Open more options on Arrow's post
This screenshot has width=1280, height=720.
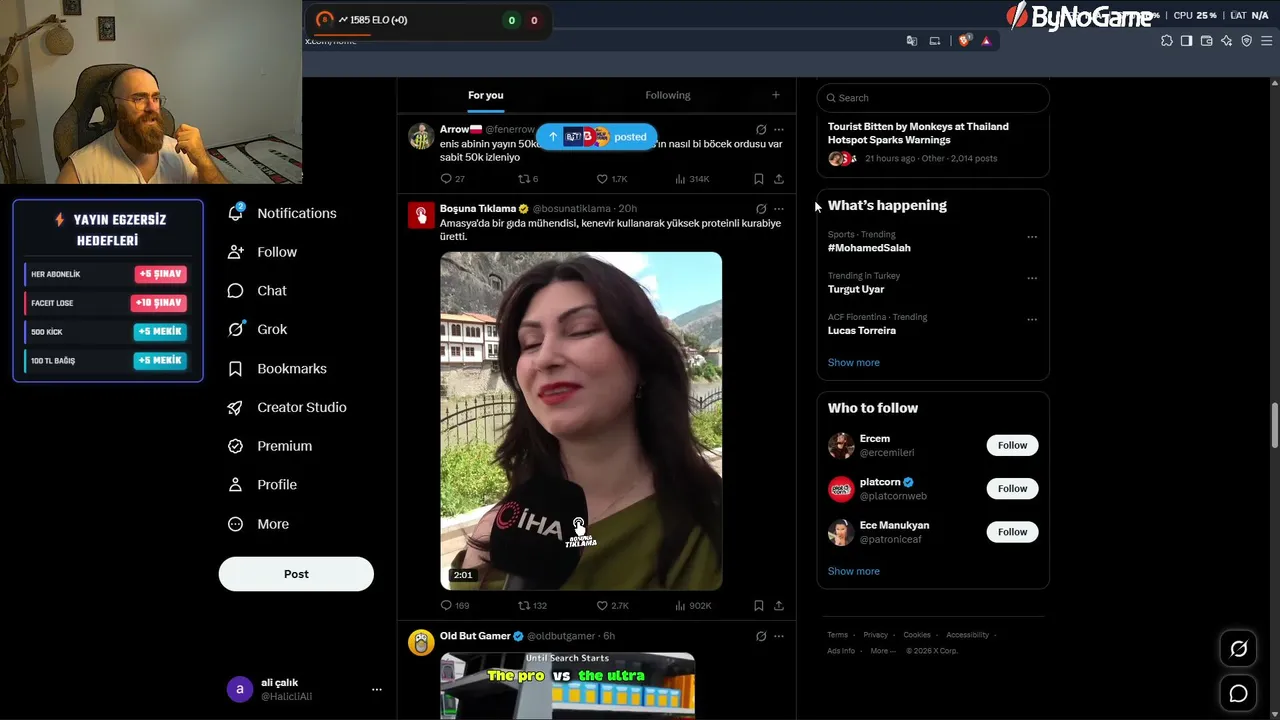(x=779, y=130)
